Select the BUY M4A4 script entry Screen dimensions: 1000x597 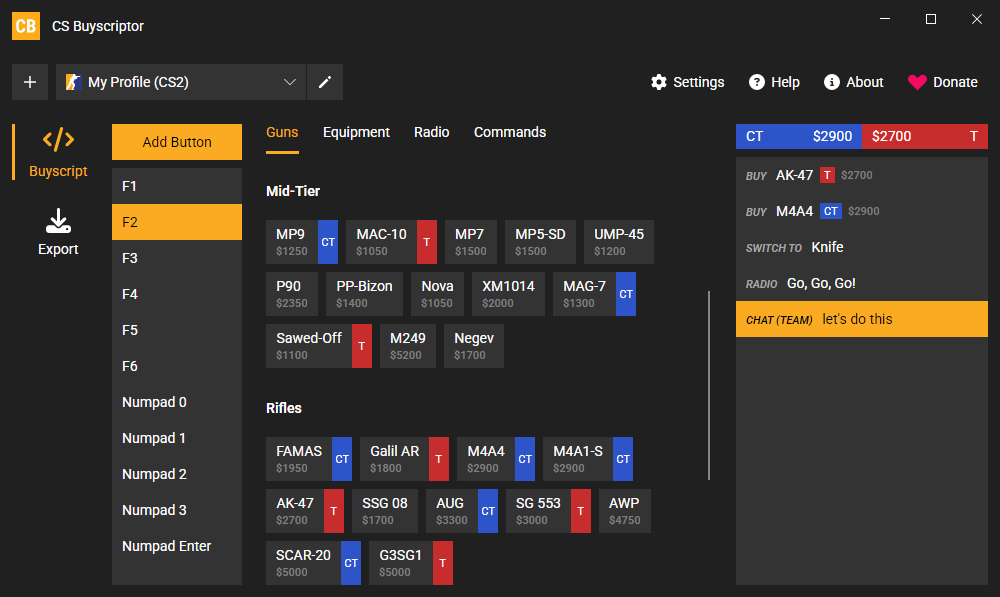862,211
